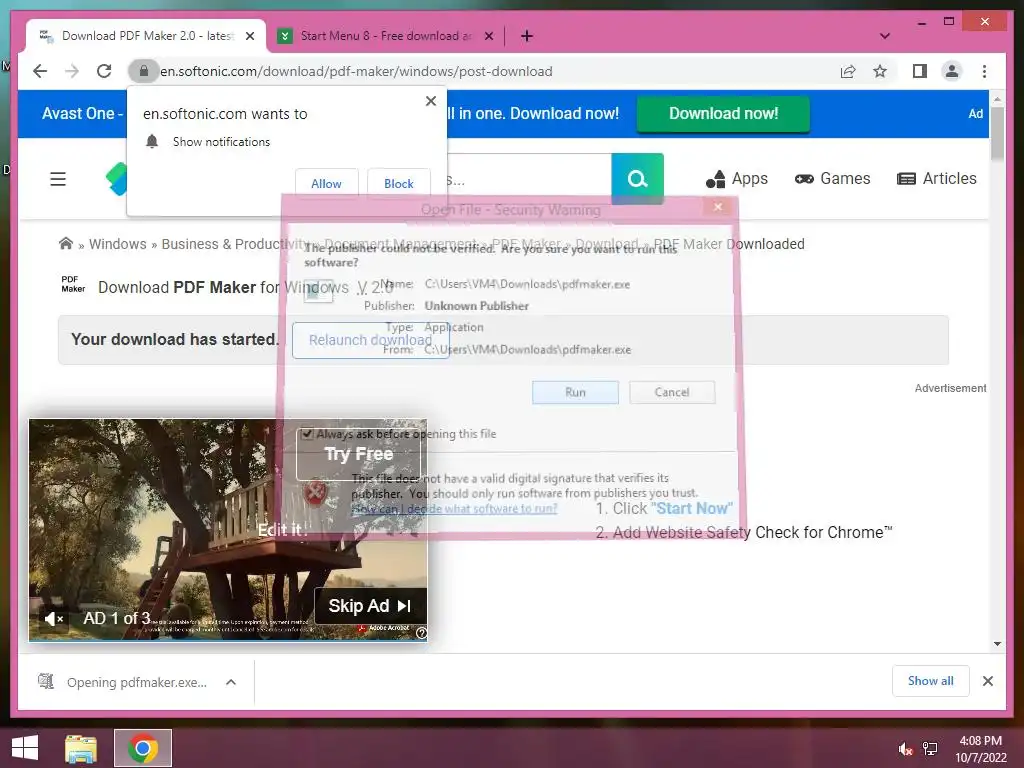Open the Games section
The height and width of the screenshot is (768, 1024).
click(833, 179)
